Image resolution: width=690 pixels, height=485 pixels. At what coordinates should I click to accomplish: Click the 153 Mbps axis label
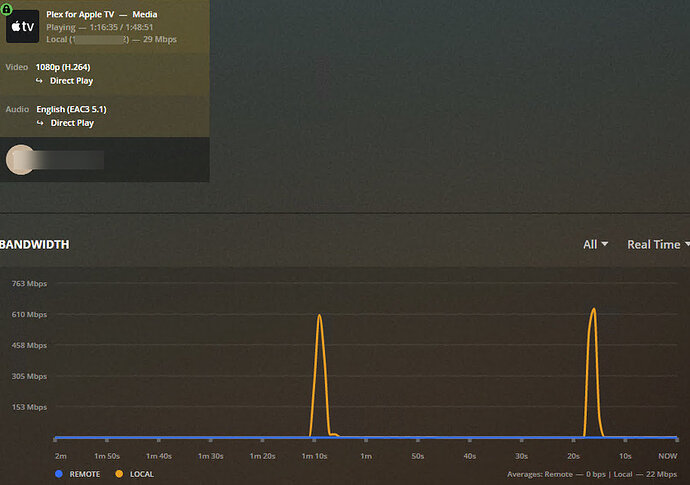click(29, 407)
